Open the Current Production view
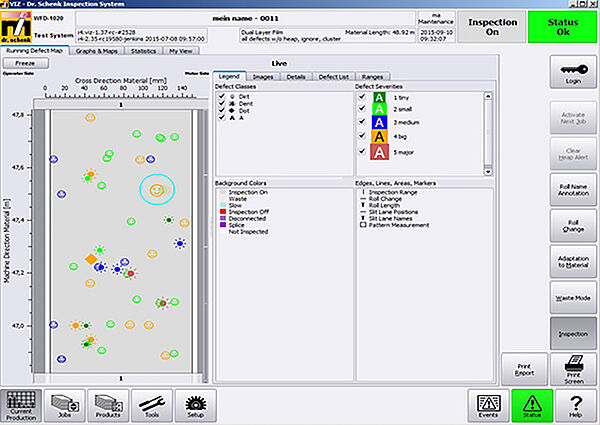The image size is (600, 425). coord(21,405)
